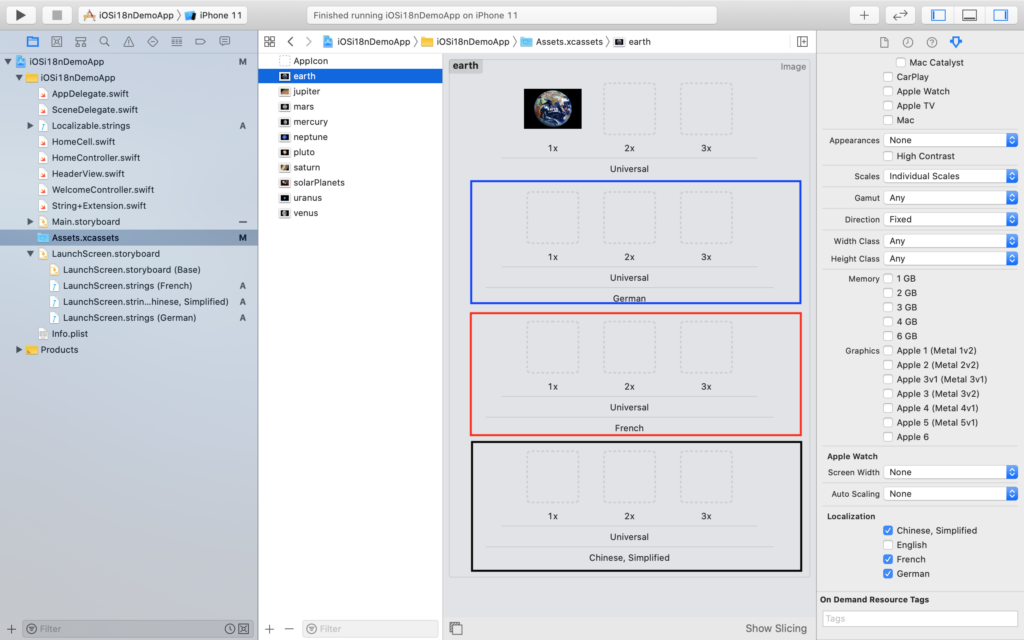
Task: Check High Contrast appearance
Action: pyautogui.click(x=888, y=156)
